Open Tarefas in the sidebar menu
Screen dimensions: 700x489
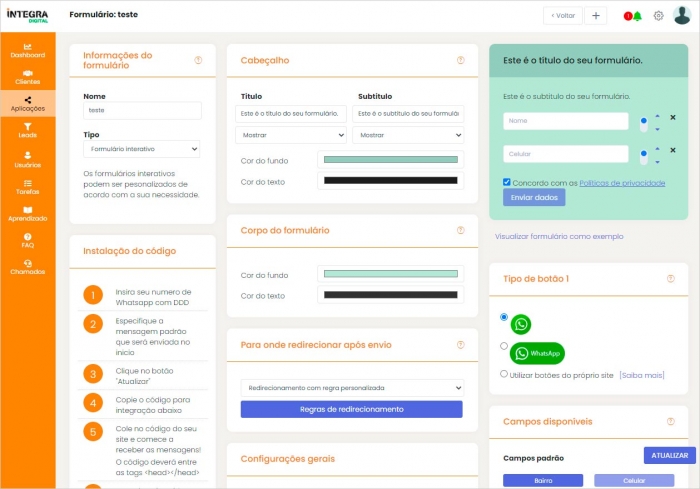(27, 186)
